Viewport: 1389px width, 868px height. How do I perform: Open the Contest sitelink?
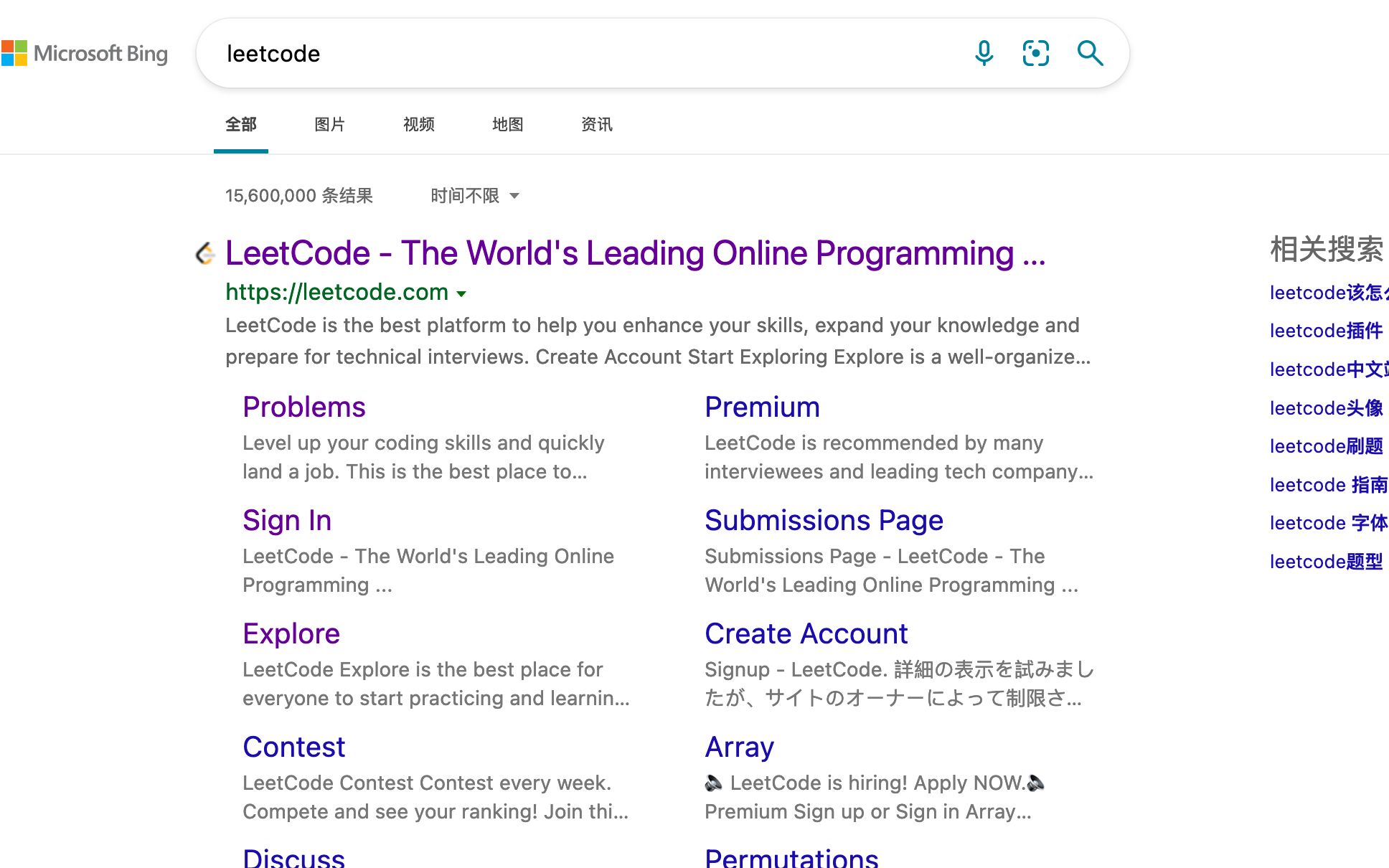pos(293,747)
